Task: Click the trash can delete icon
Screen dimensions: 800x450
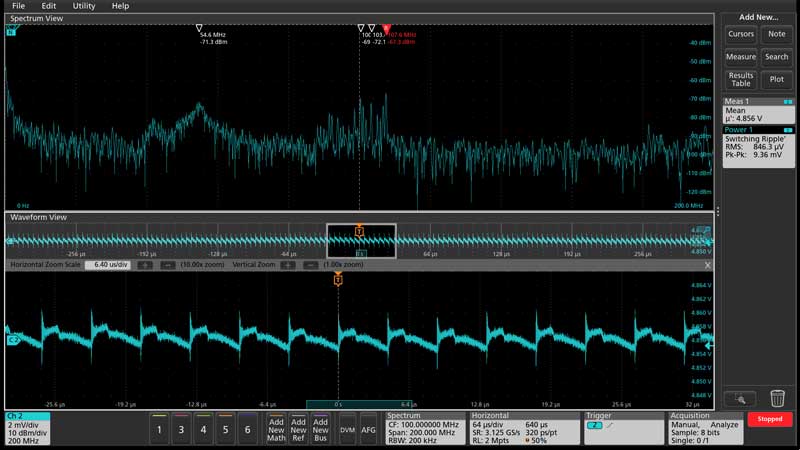Action: point(777,398)
